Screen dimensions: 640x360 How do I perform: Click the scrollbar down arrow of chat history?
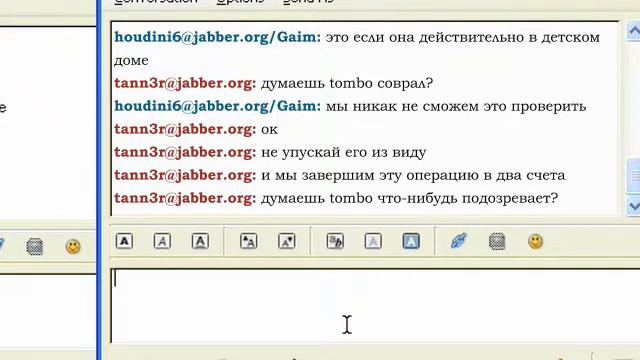(x=633, y=206)
